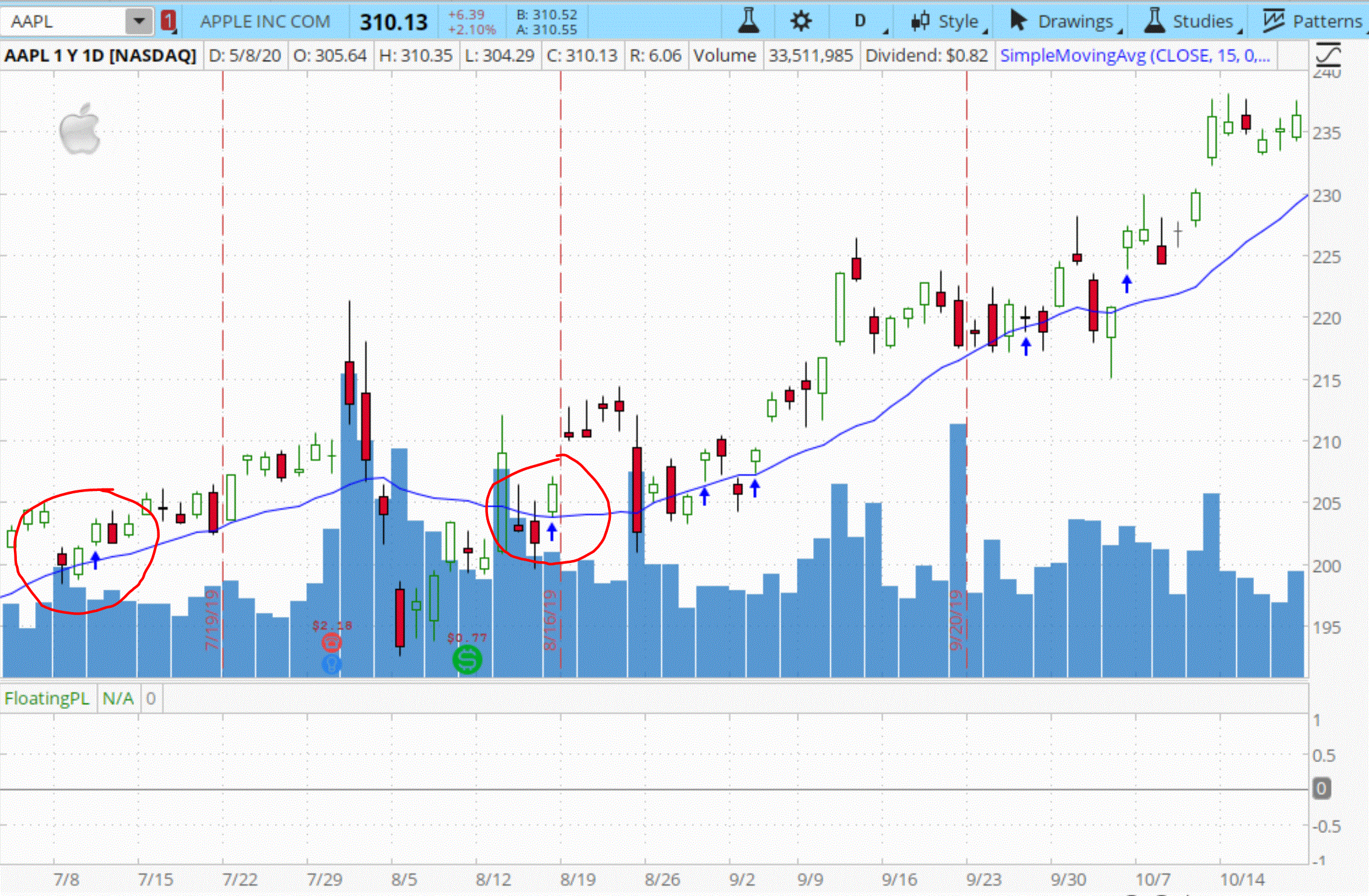The height and width of the screenshot is (896, 1369).
Task: Click the +2.10% percent change value
Action: (x=472, y=29)
